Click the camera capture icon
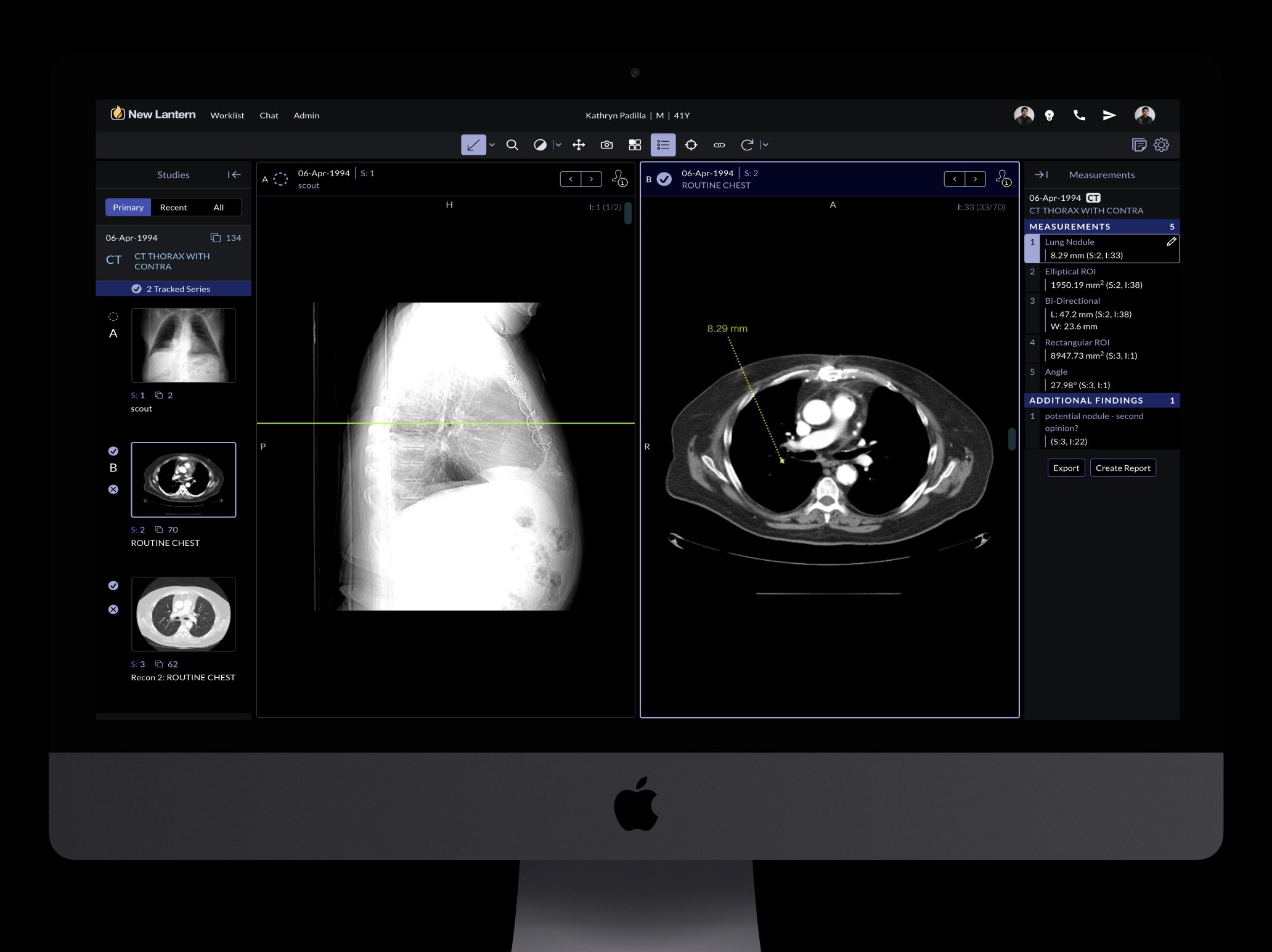Viewport: 1272px width, 952px height. pyautogui.click(x=606, y=145)
